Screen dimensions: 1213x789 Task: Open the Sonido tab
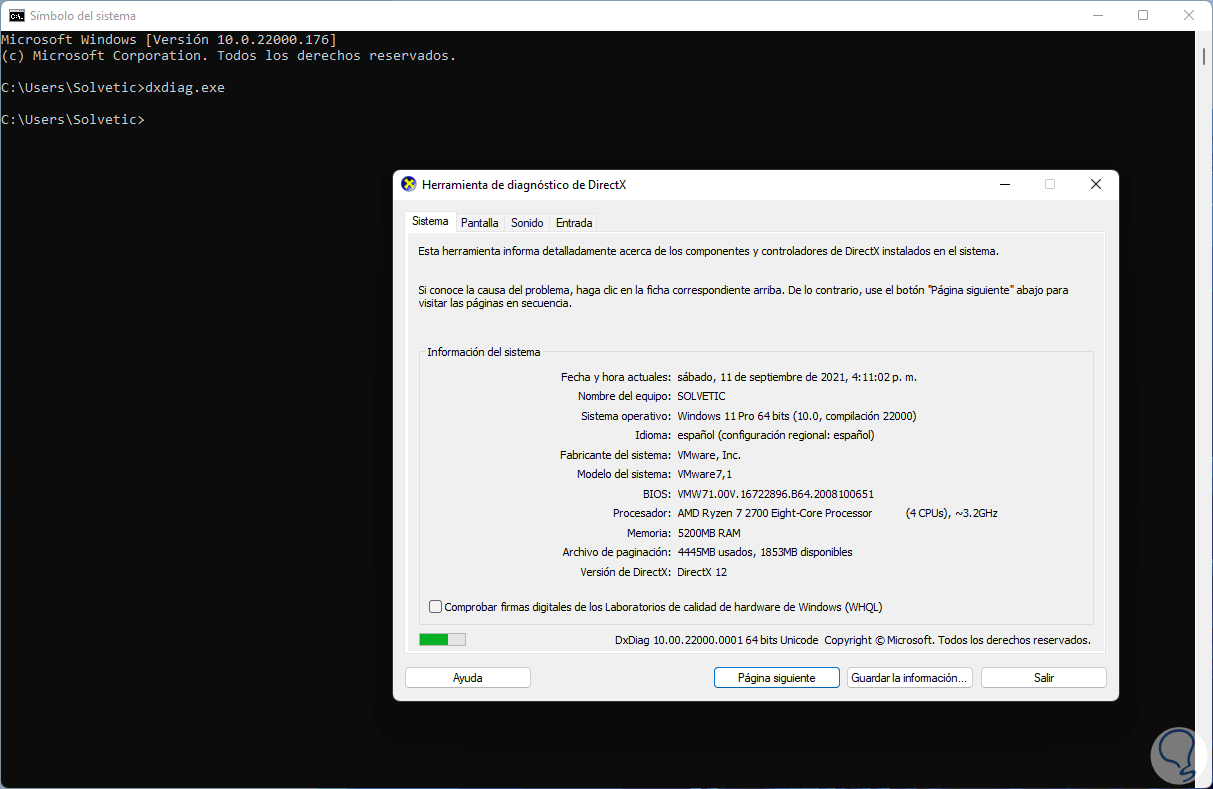tap(527, 223)
